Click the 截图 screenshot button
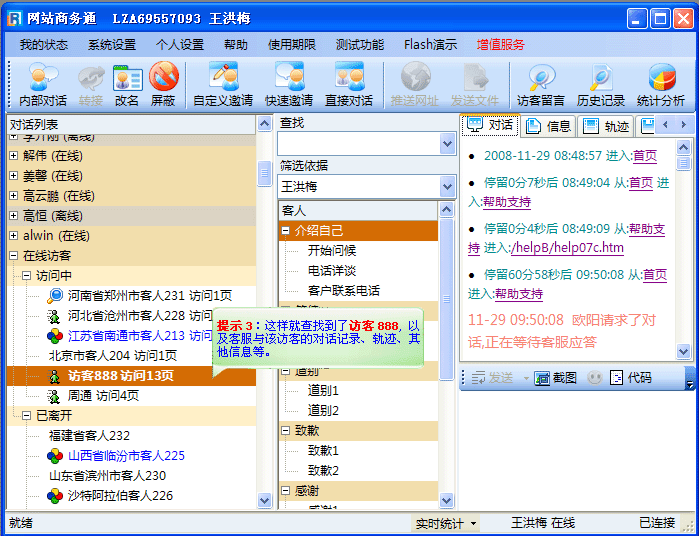699x536 pixels. pyautogui.click(x=555, y=378)
